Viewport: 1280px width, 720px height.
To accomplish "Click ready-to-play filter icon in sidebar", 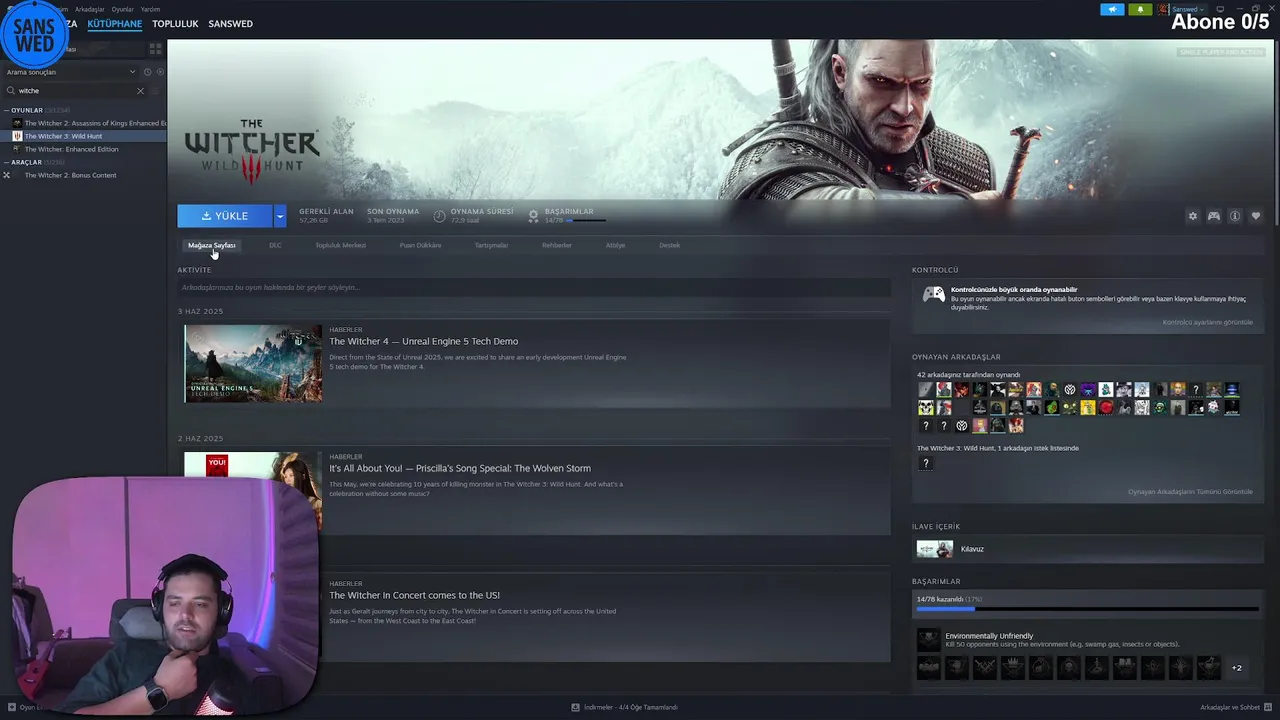I will pyautogui.click(x=158, y=72).
